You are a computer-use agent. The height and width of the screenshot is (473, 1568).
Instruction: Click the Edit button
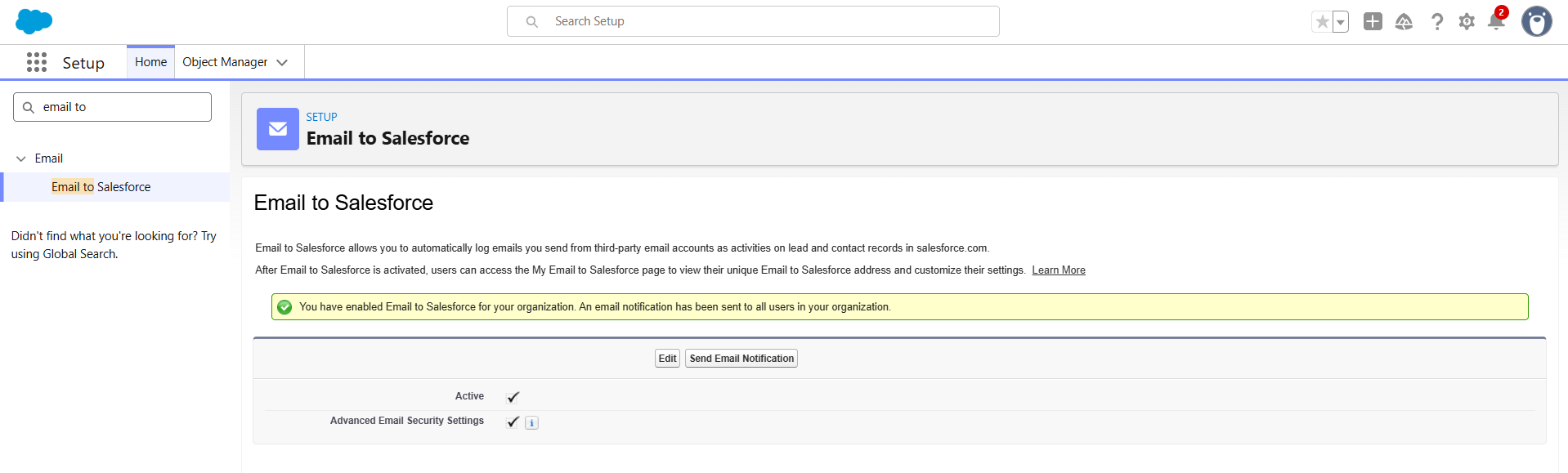(667, 359)
